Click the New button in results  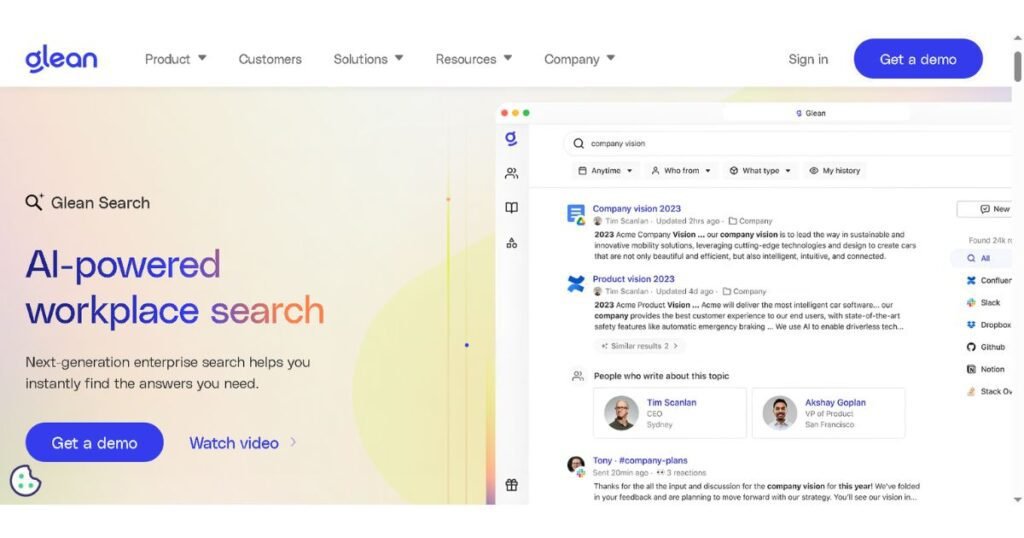coord(985,209)
